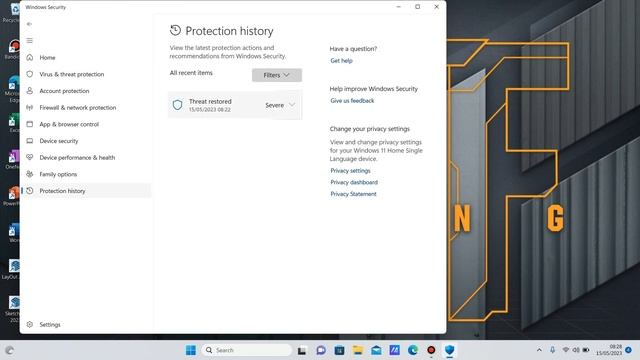This screenshot has width=640, height=360.
Task: Open the 3D app in the taskbar
Action: point(394,350)
